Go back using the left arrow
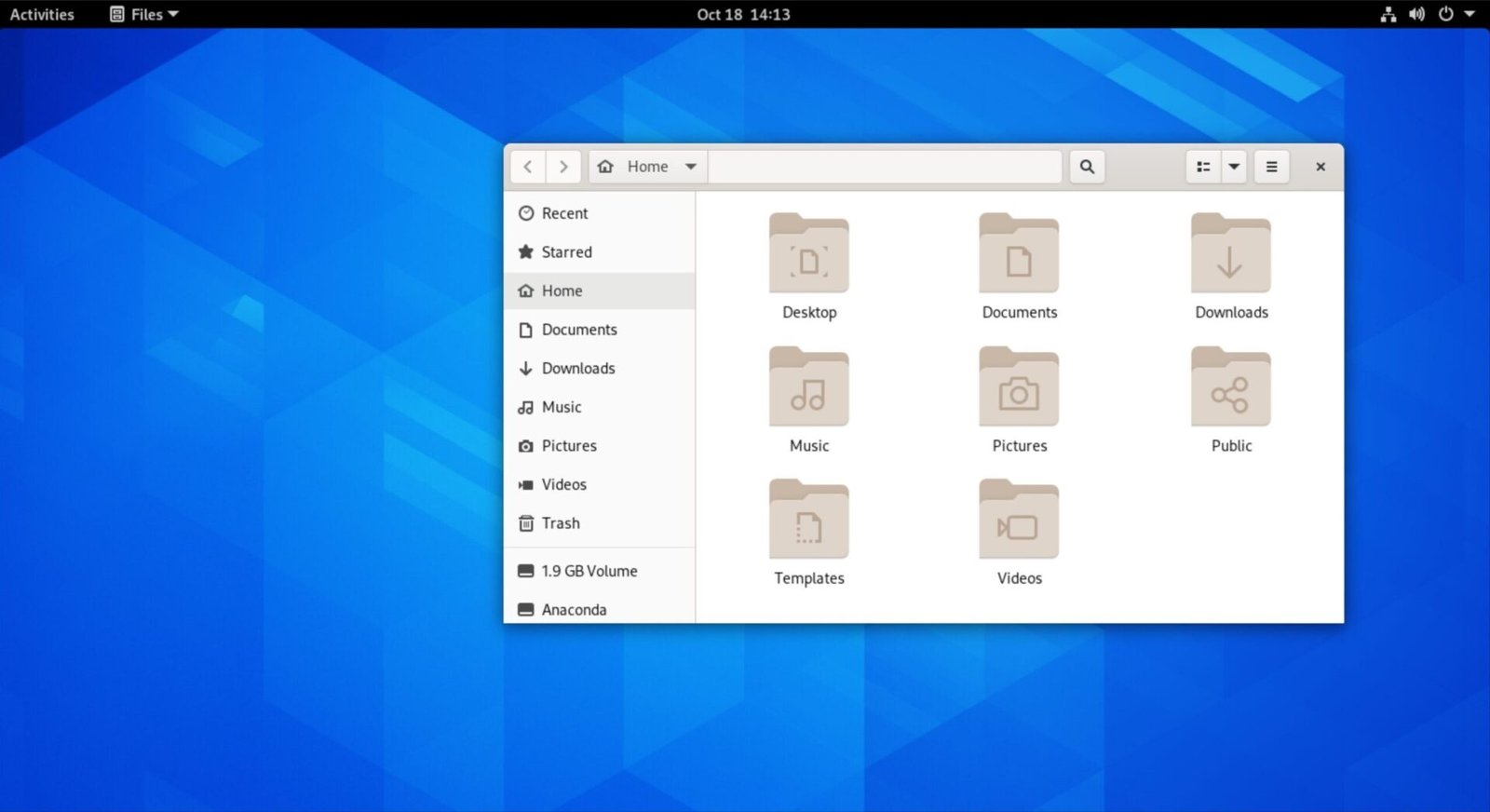Screen dimensions: 1490x812 coord(528,167)
